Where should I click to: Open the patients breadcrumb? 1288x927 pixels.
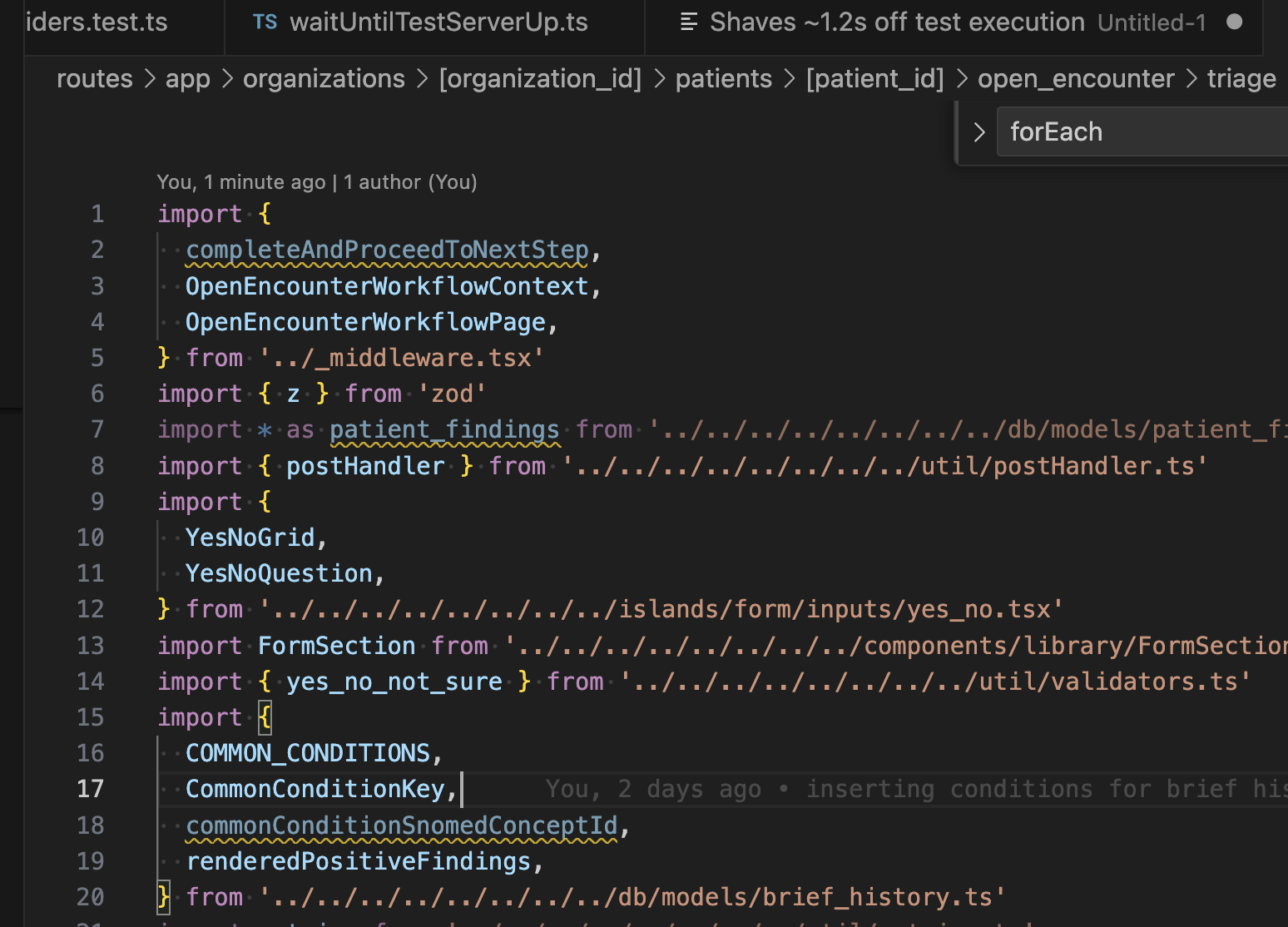pyautogui.click(x=723, y=79)
